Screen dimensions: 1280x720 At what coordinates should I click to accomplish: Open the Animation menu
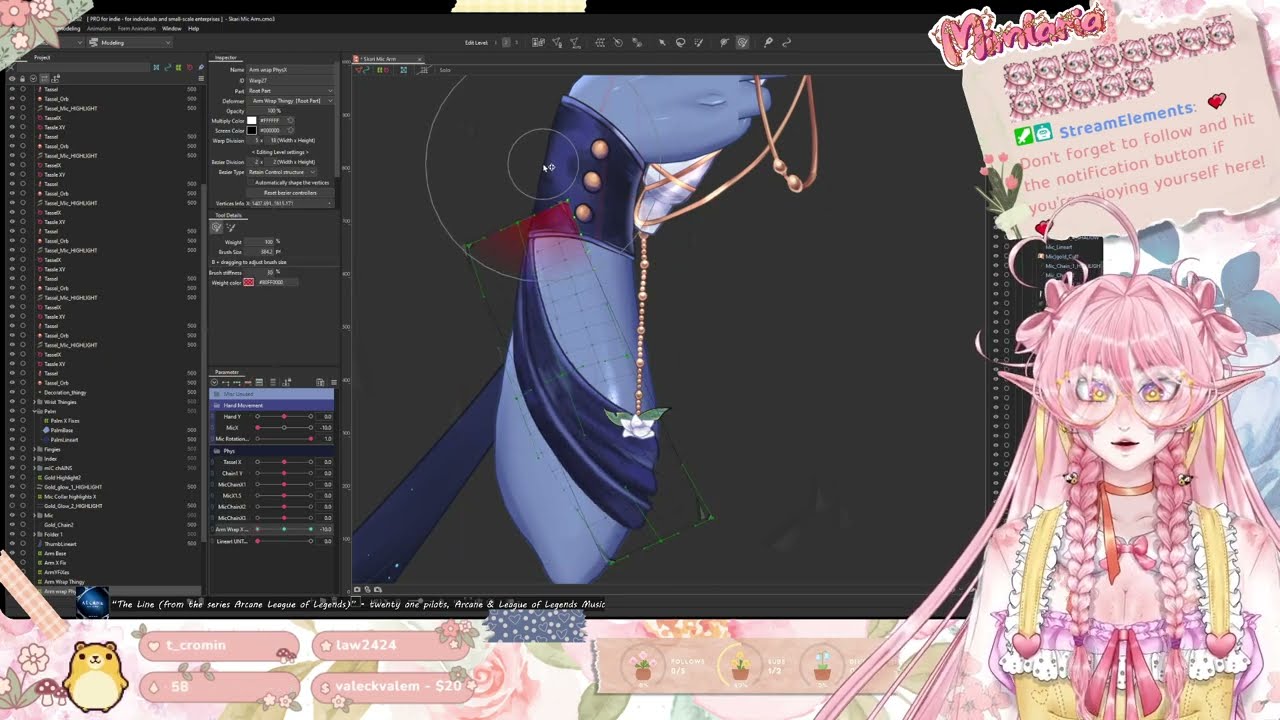(x=99, y=28)
